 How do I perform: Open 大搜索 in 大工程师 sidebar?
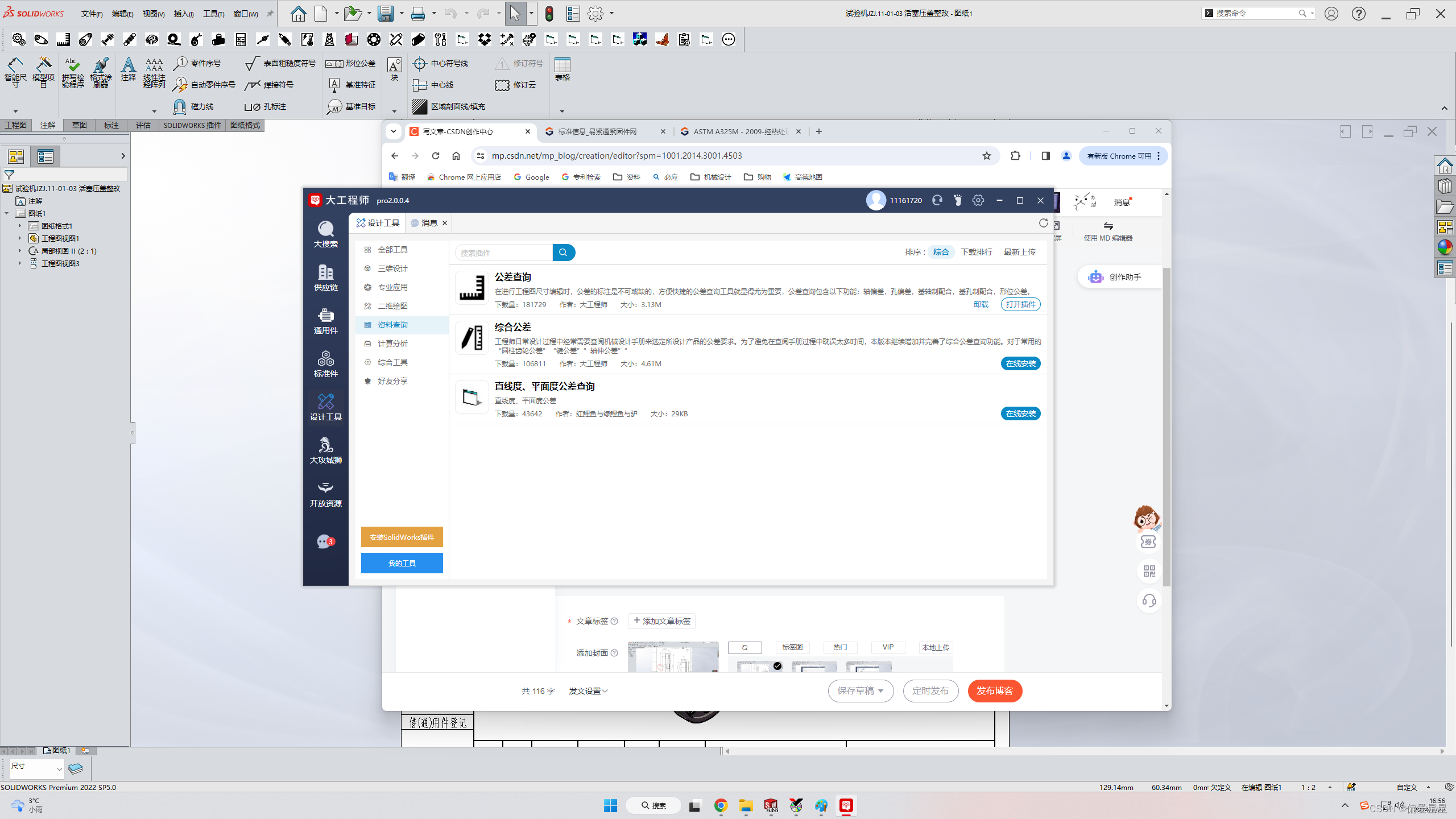325,234
